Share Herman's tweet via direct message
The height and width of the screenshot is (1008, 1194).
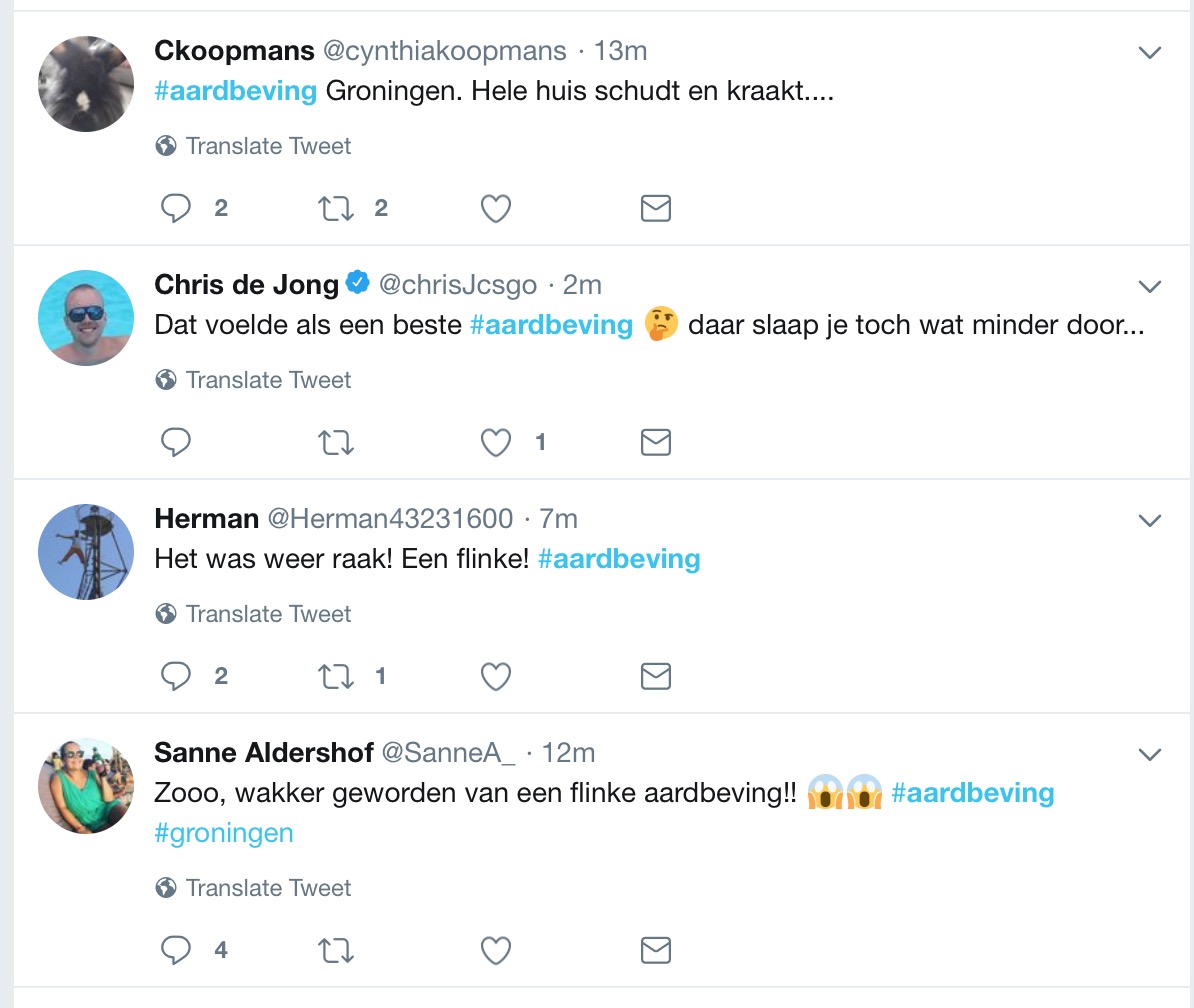tap(655, 676)
